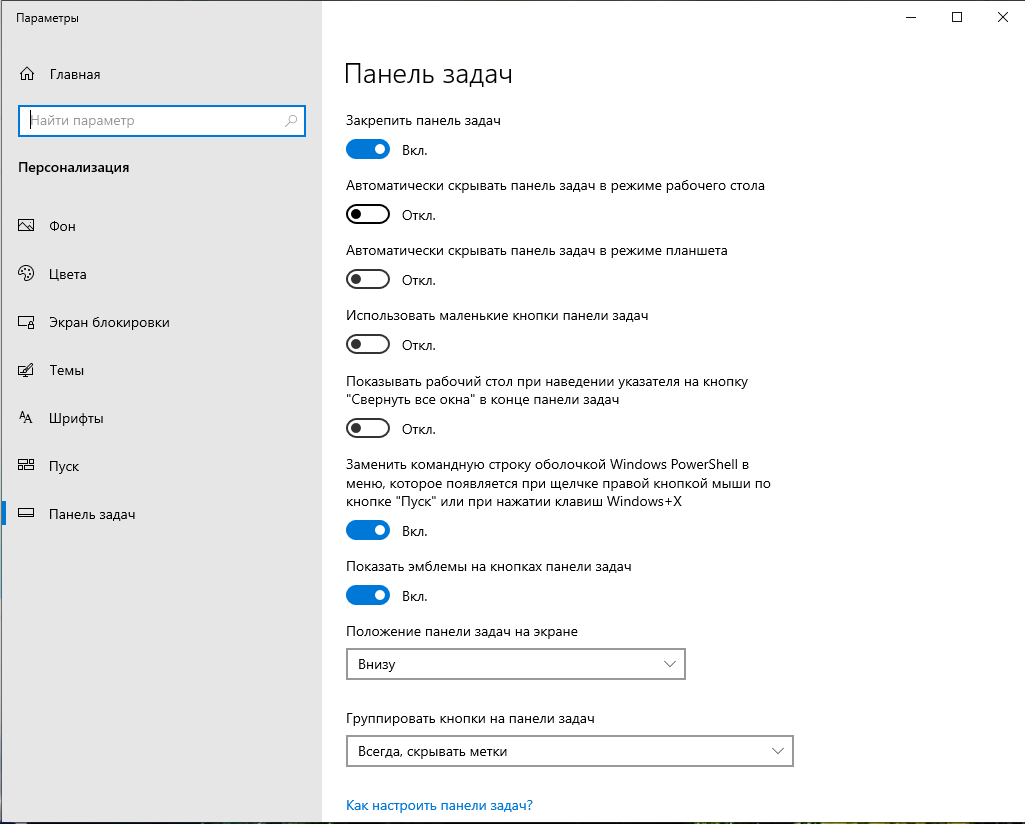Open the taskbar position dropdown Внизу
Viewport: 1025px width, 824px height.
click(516, 664)
